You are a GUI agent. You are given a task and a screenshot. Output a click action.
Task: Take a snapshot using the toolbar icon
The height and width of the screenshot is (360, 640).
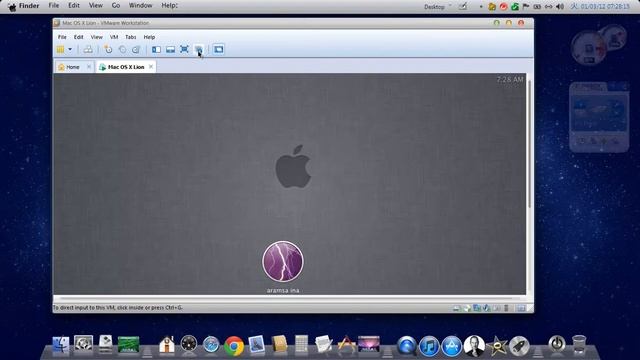(108, 49)
